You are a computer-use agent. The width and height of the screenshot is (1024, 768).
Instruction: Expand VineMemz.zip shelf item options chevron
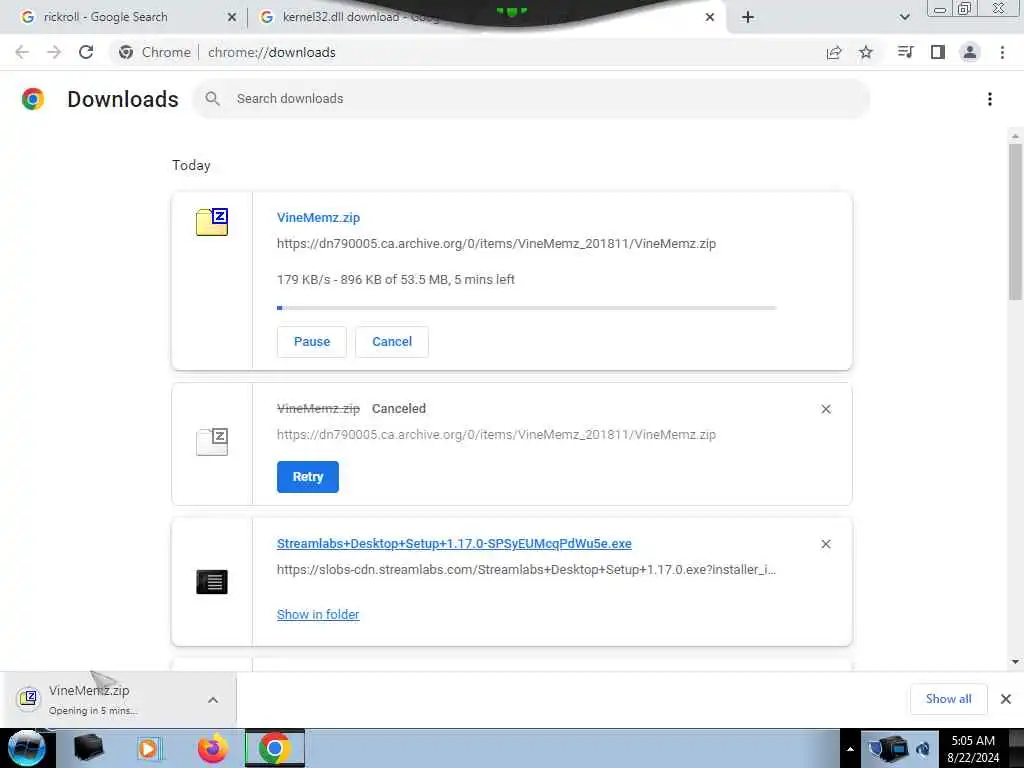click(213, 699)
